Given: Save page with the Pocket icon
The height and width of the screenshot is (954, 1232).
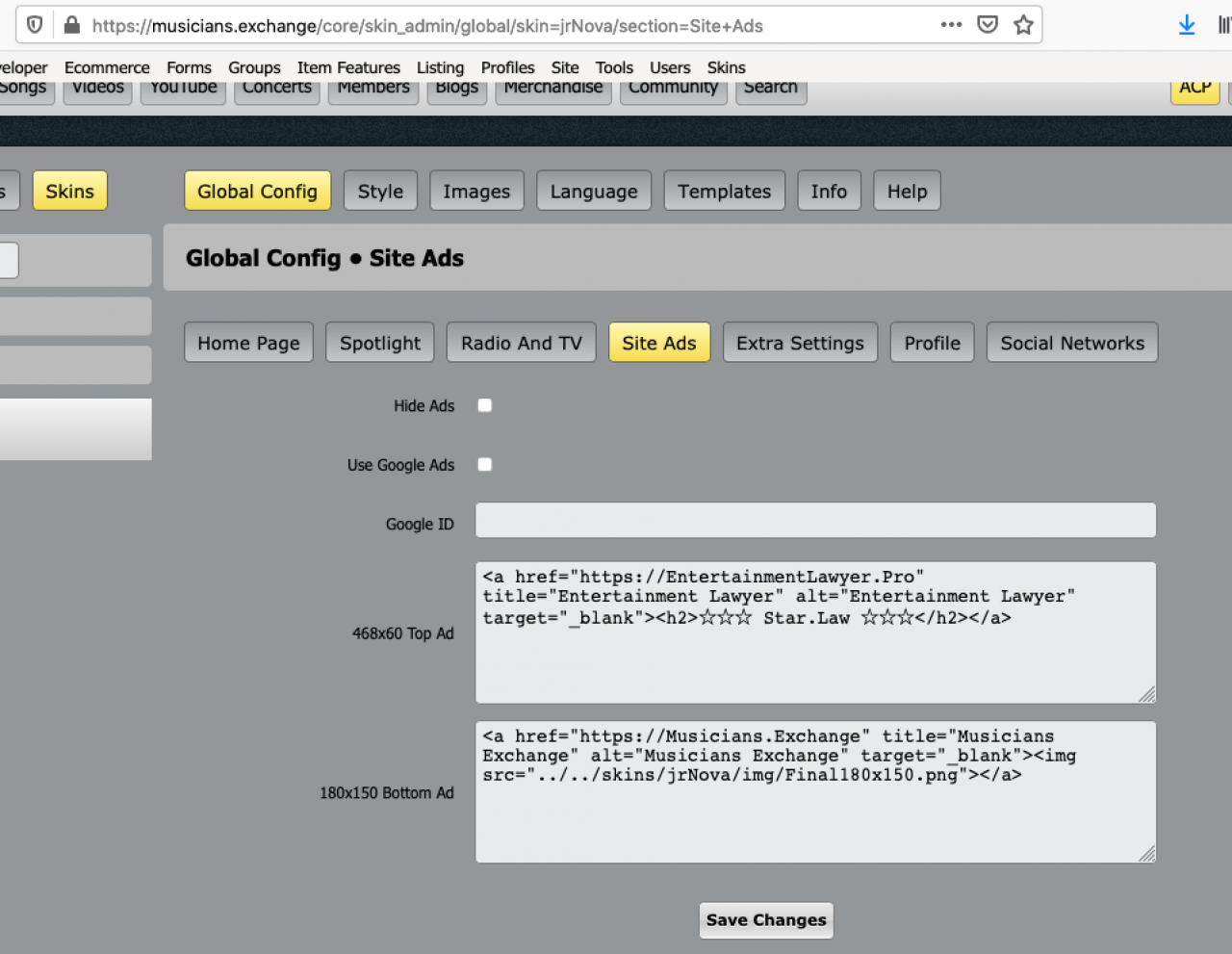Looking at the screenshot, I should (988, 25).
